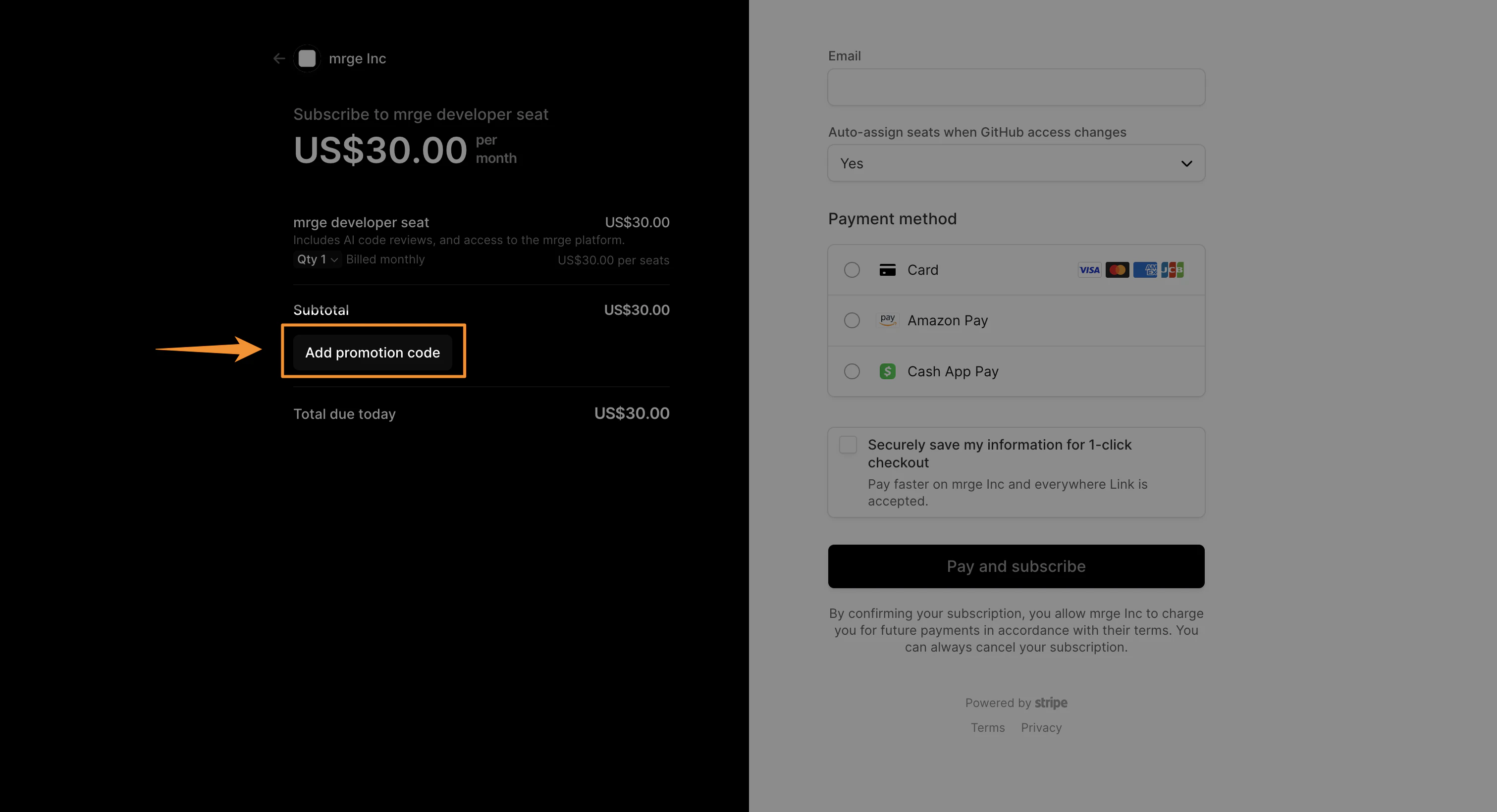Open the Terms link
The image size is (1497, 812).
point(987,727)
